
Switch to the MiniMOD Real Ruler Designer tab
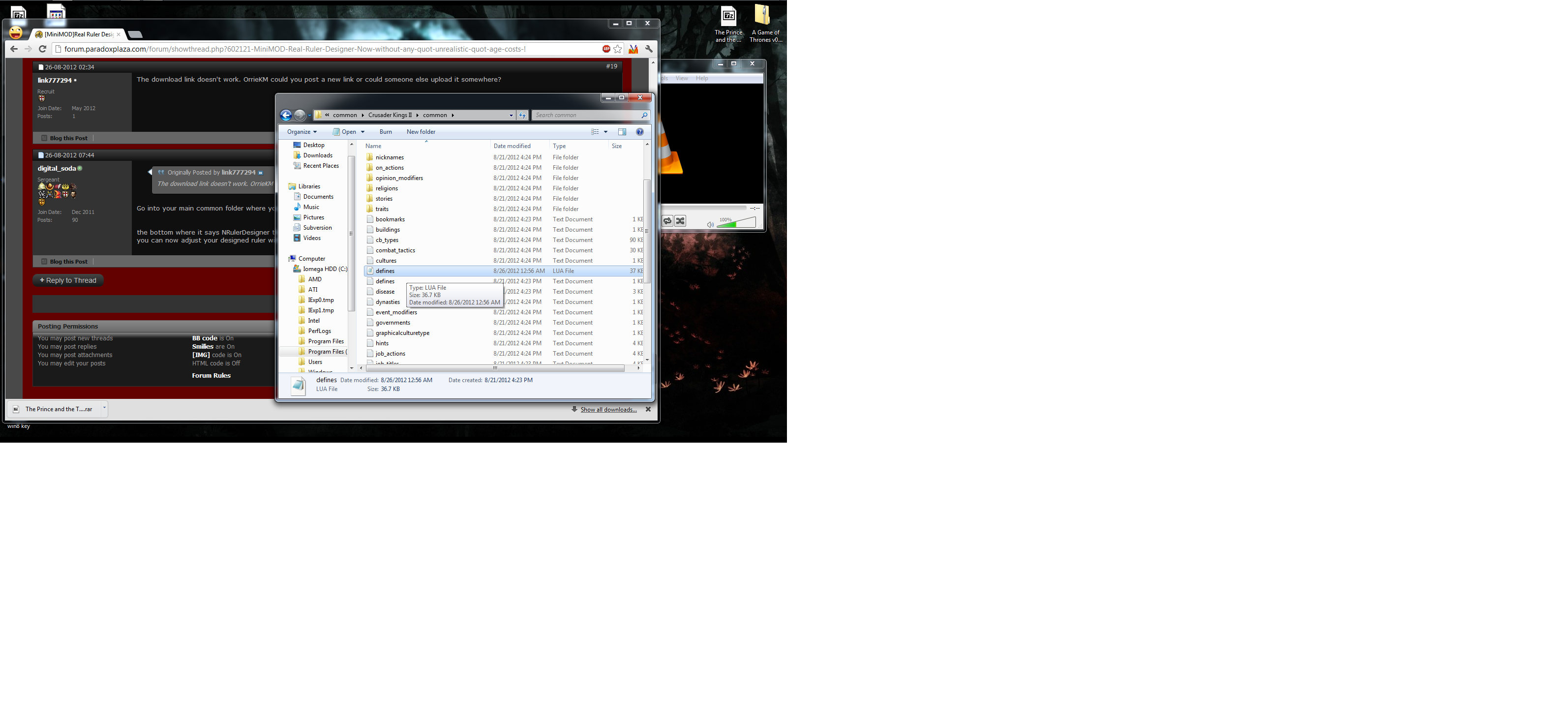(x=78, y=35)
